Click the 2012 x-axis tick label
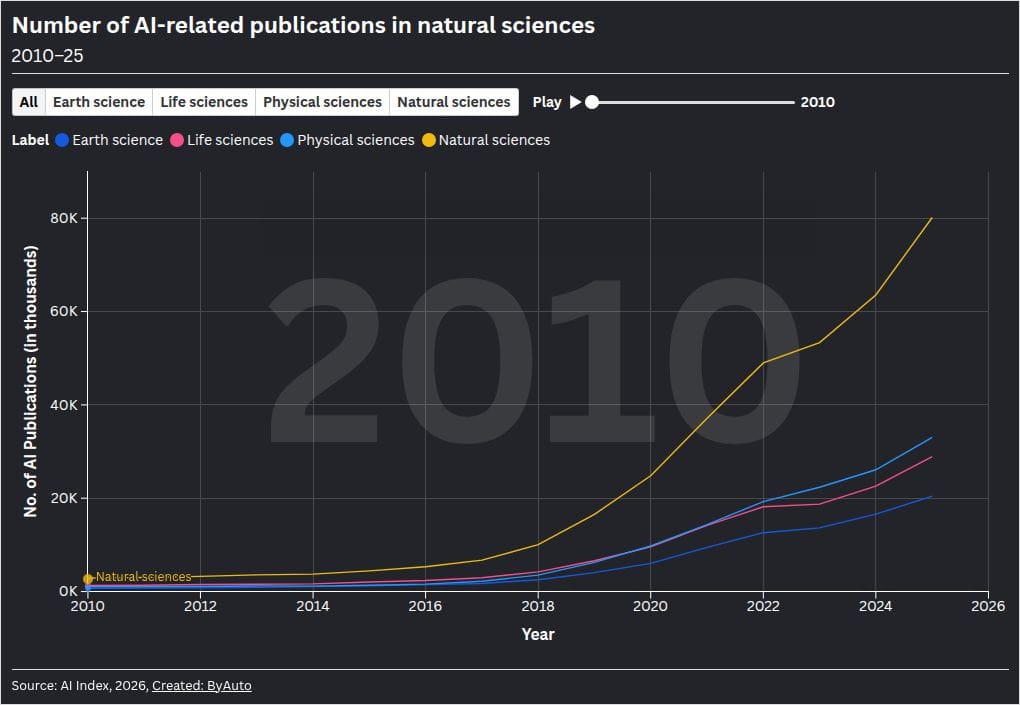Viewport: 1020px width, 705px height. tap(200, 606)
